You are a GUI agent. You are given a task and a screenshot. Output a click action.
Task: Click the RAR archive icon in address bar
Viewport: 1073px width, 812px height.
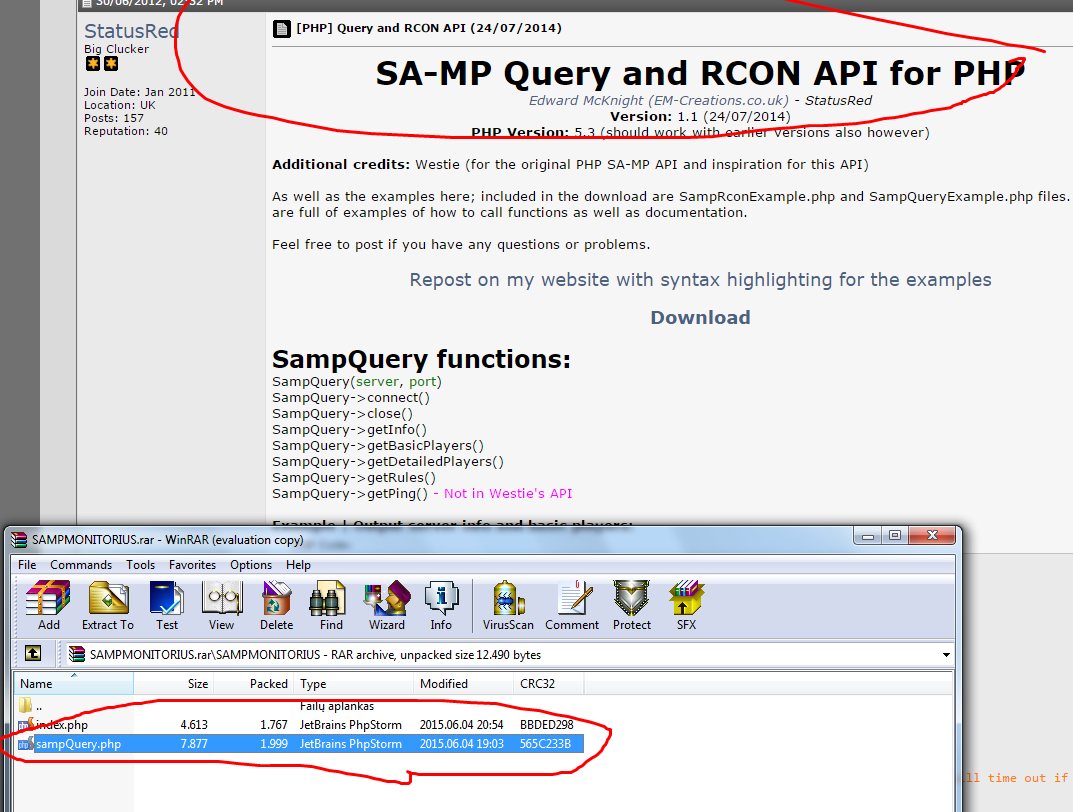click(x=77, y=655)
